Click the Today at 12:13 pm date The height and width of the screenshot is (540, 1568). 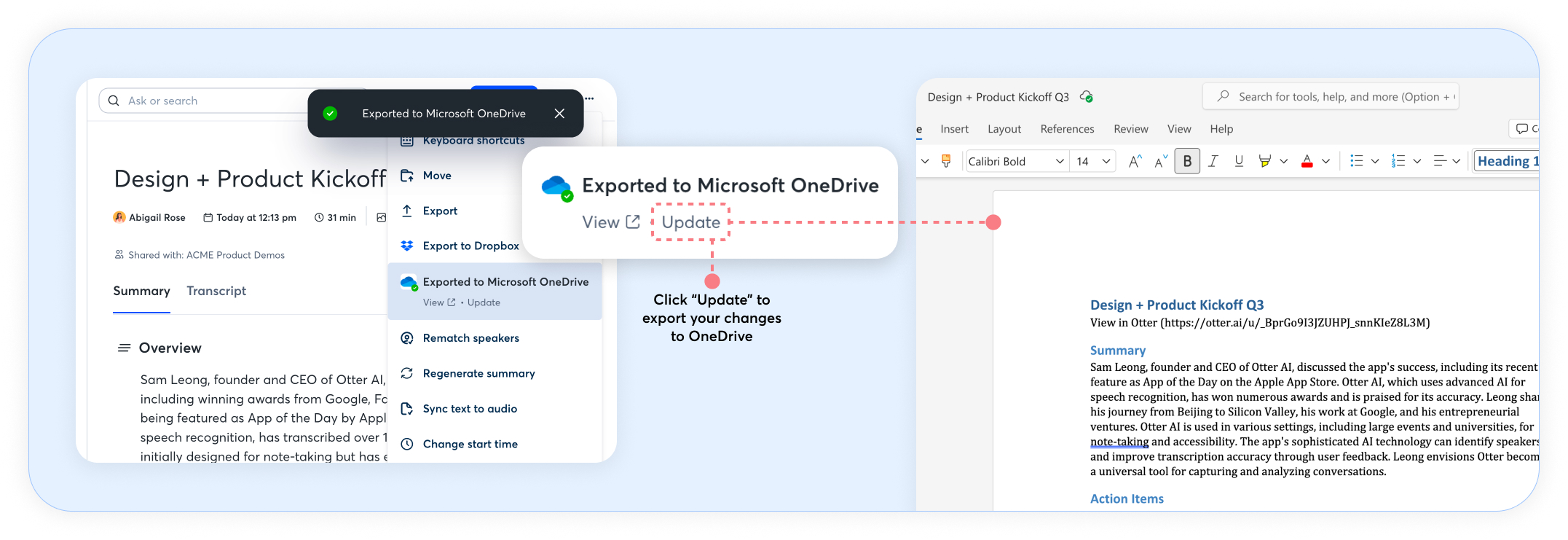tap(256, 217)
